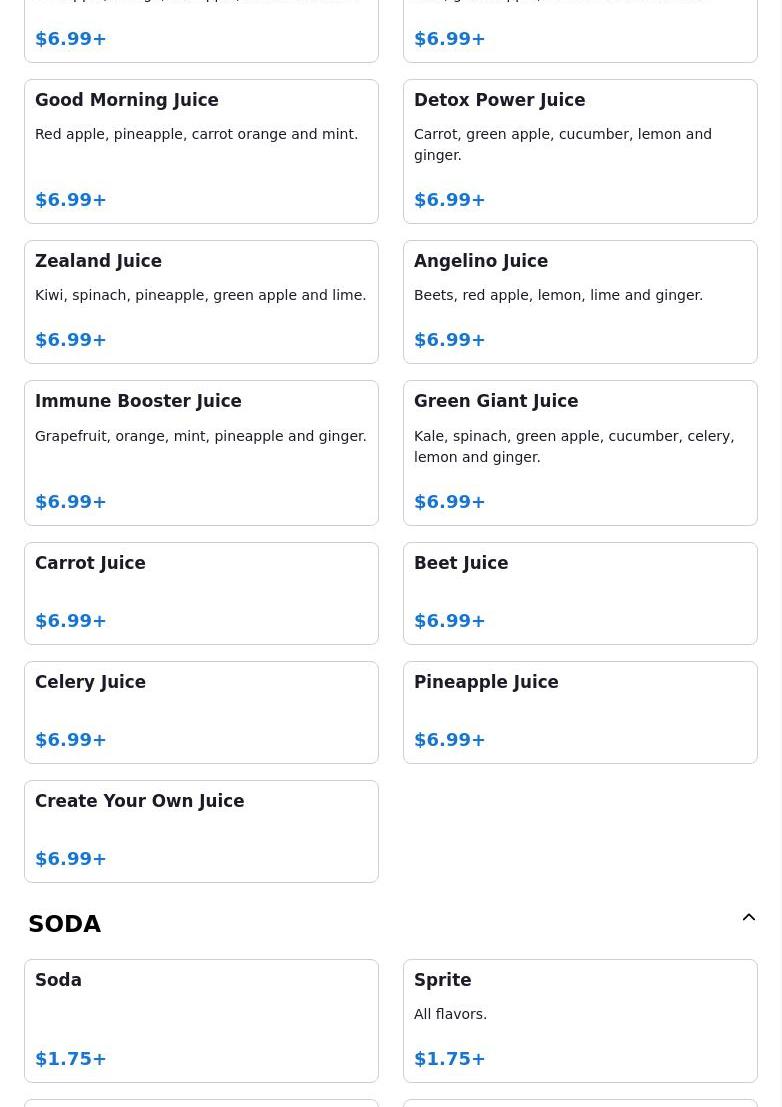This screenshot has width=782, height=1107.
Task: Click the Green Giant Juice ingredients description
Action: click(x=573, y=446)
